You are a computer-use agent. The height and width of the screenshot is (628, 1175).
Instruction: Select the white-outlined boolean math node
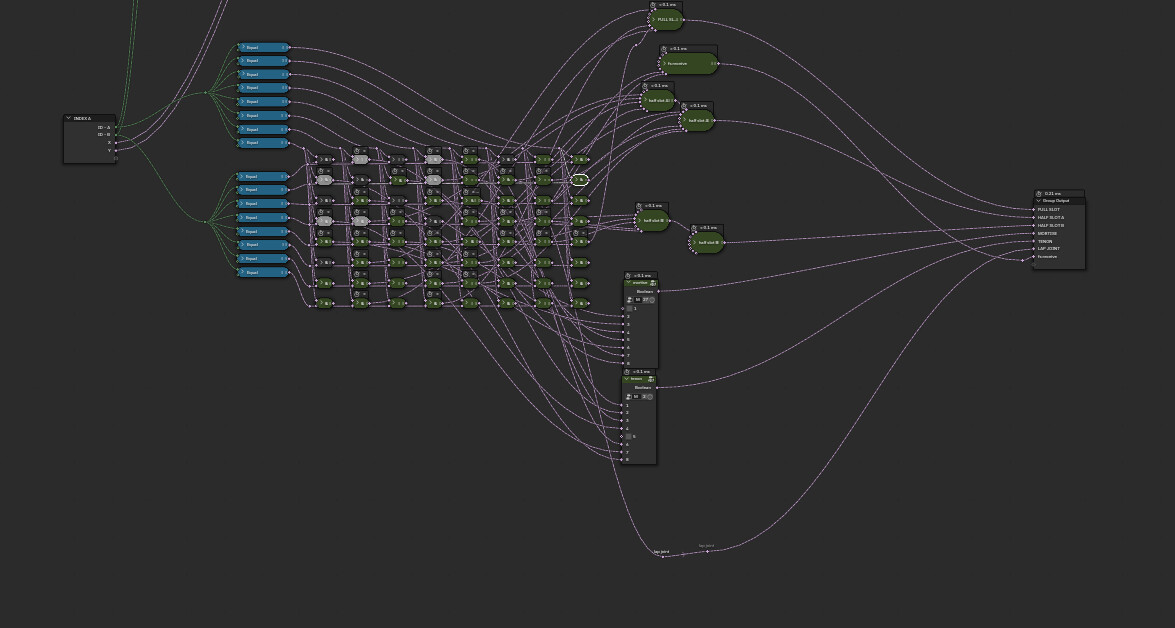[580, 180]
